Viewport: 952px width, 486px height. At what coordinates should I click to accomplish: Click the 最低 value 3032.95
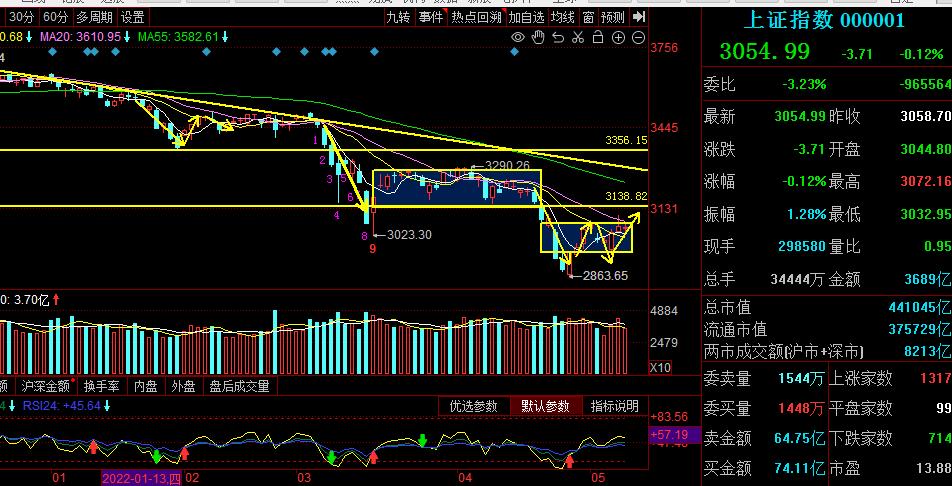926,214
